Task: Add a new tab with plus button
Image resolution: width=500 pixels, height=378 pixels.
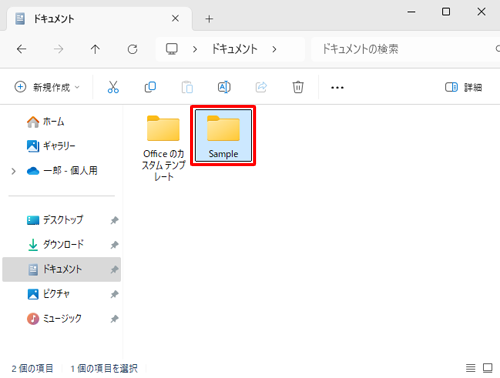Action: (209, 19)
